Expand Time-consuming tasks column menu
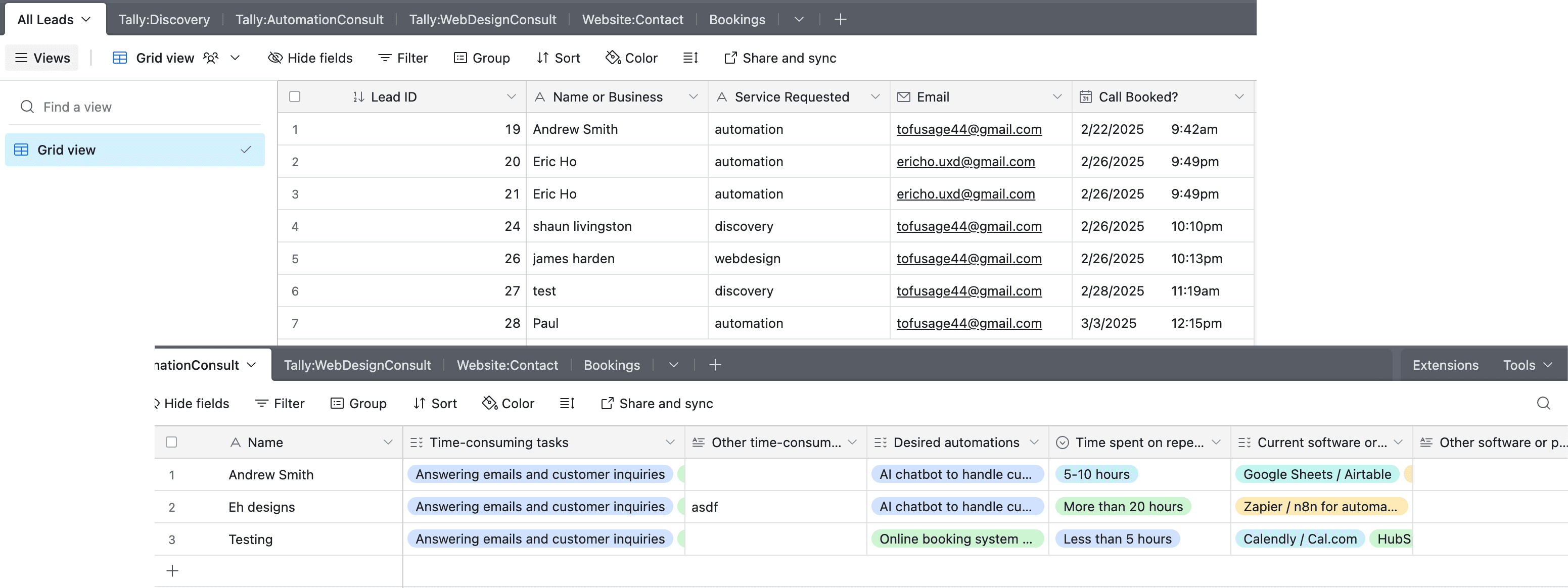The image size is (1568, 588). 670,442
